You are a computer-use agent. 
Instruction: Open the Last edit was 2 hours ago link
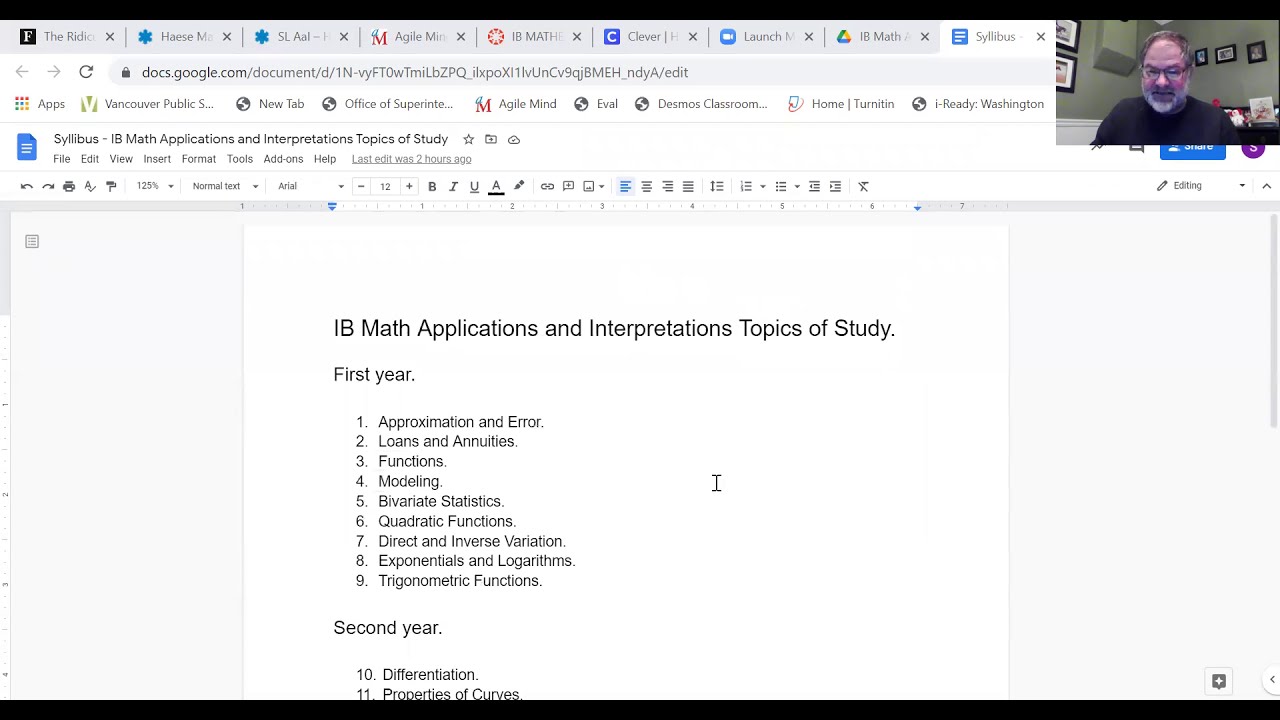tap(411, 159)
